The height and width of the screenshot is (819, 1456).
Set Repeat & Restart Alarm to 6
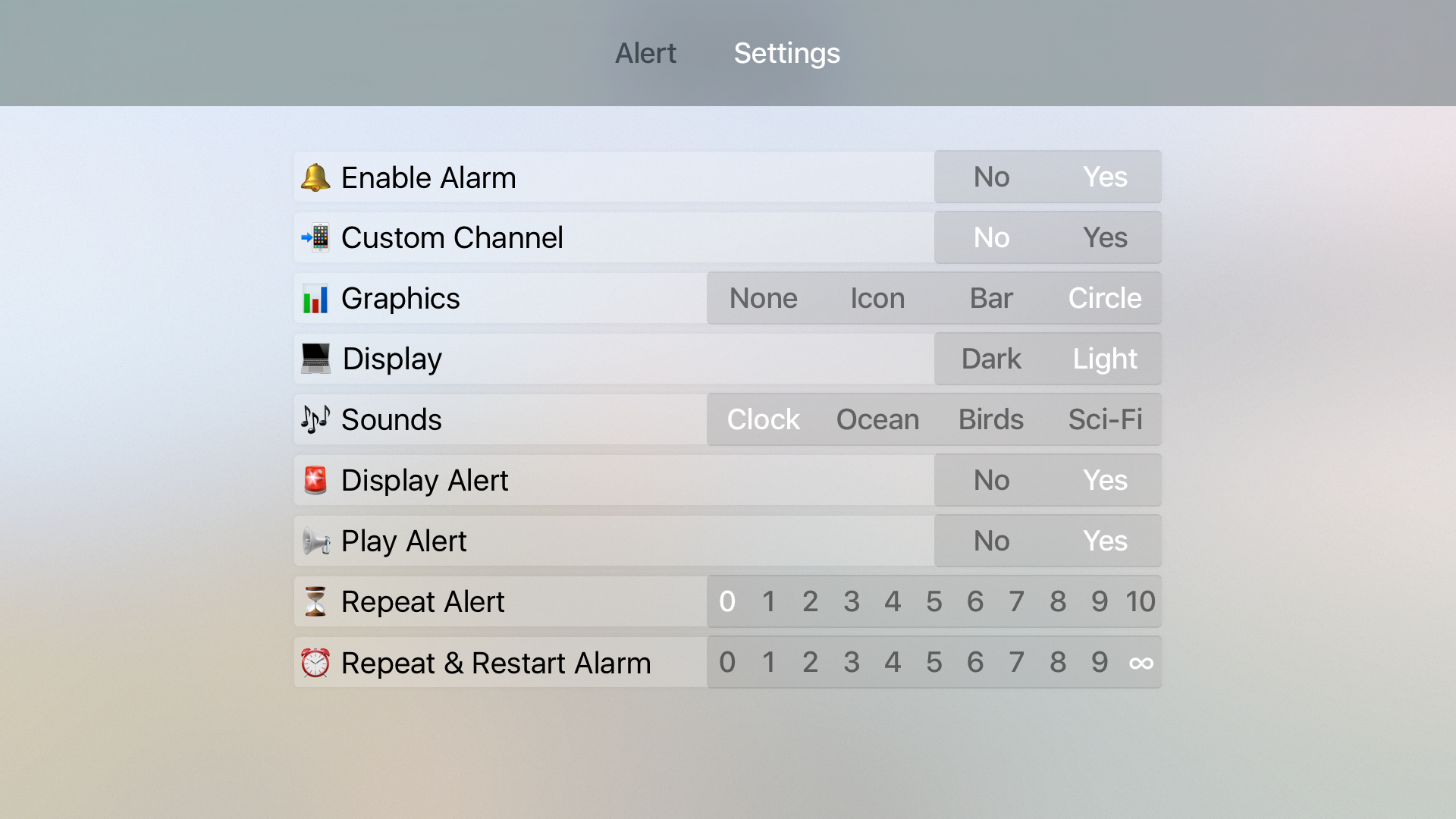[975, 662]
